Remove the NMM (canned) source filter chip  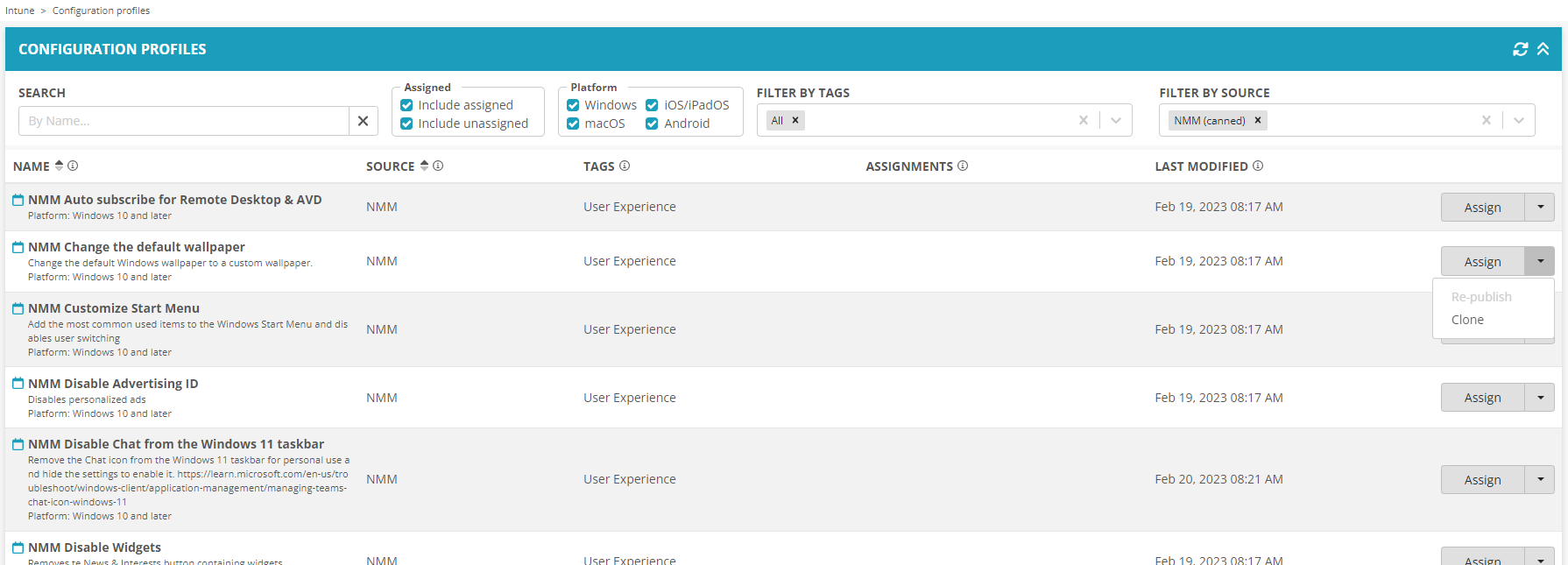(1258, 121)
